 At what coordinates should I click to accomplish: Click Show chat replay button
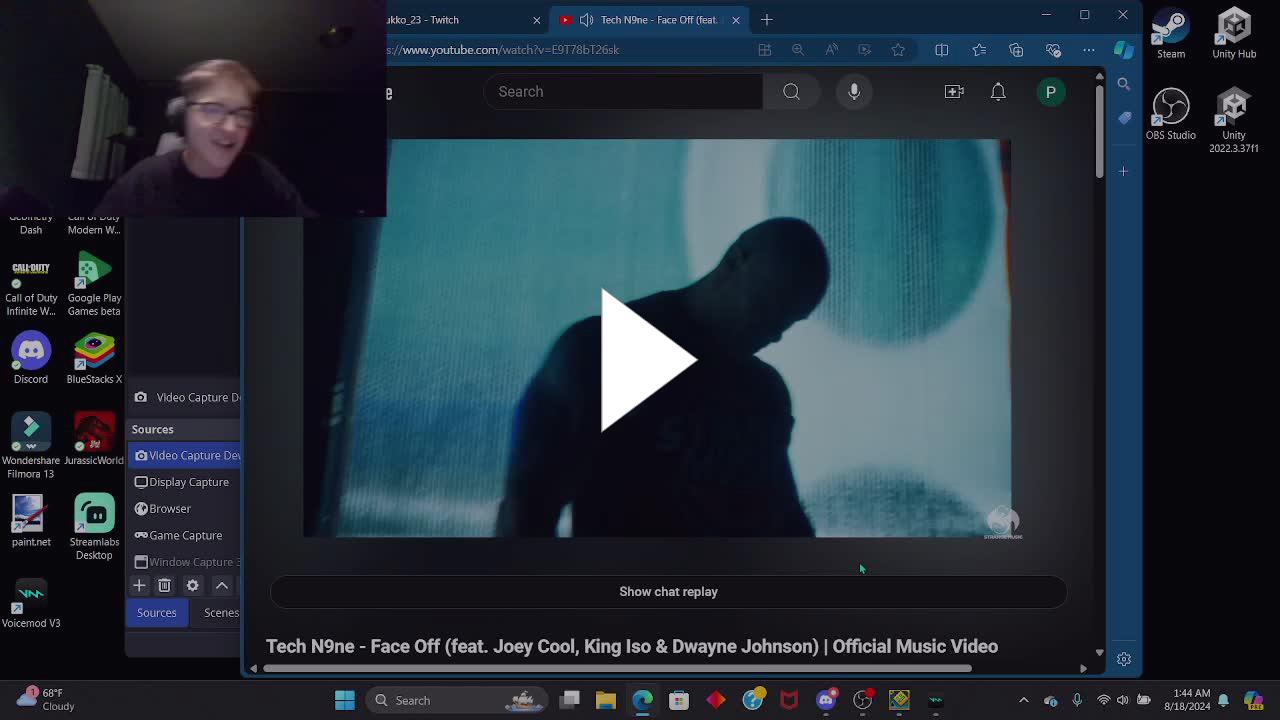[668, 592]
